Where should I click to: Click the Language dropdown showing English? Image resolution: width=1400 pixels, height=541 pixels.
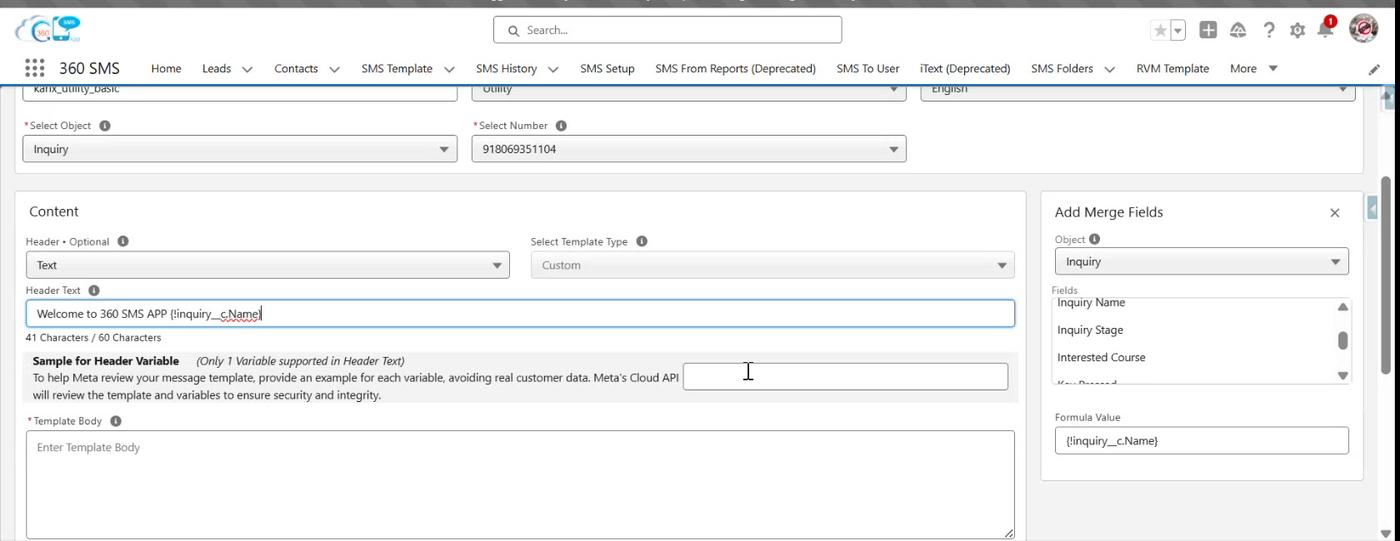click(1138, 90)
